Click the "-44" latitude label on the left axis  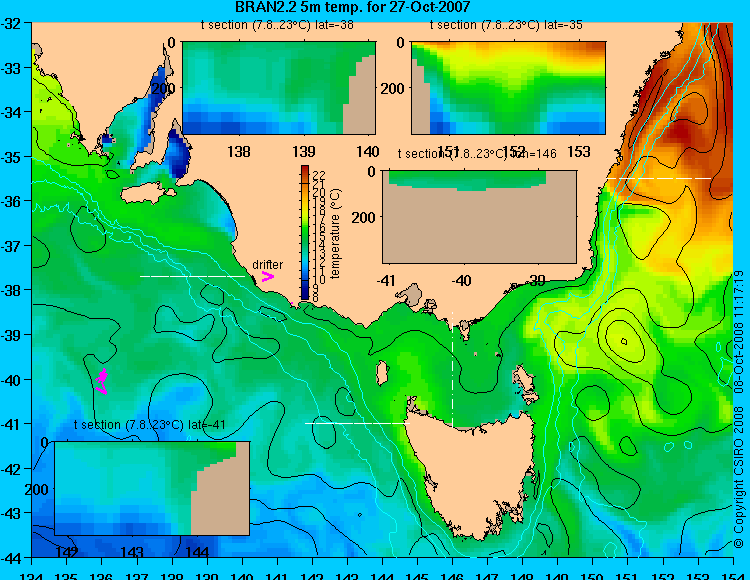[11, 558]
